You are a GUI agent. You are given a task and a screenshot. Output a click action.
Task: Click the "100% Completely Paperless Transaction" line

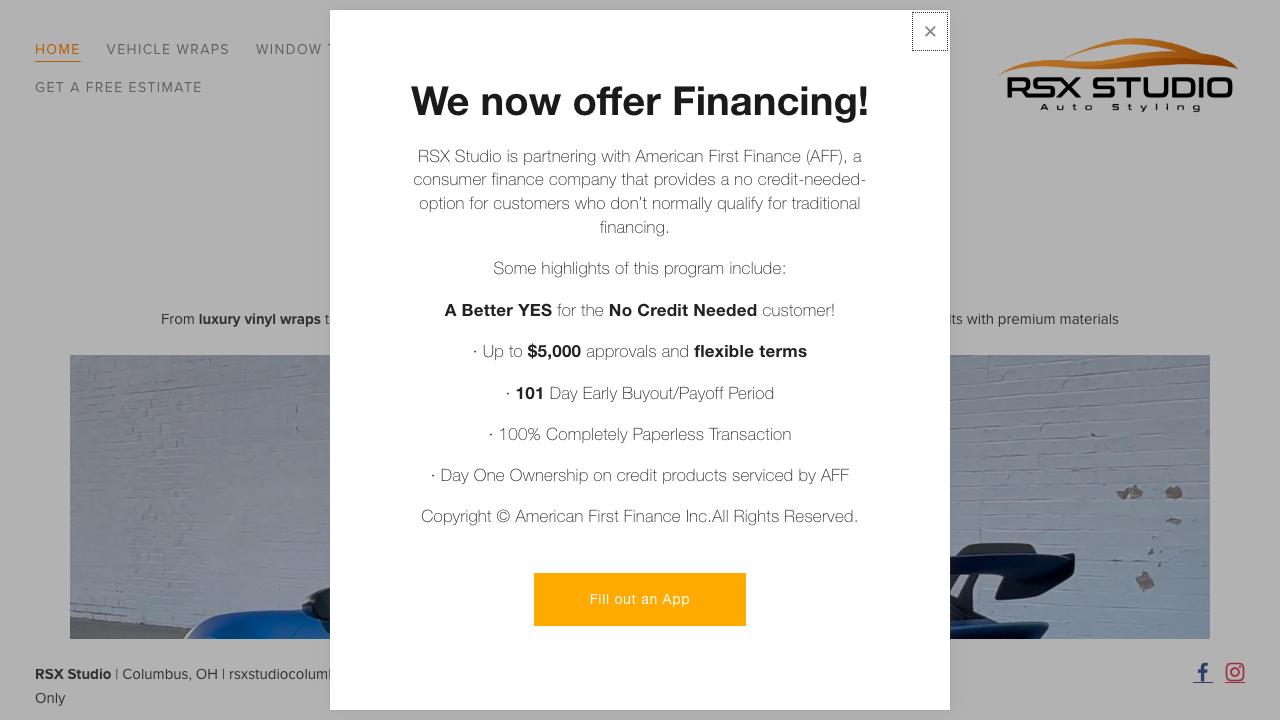coord(640,434)
